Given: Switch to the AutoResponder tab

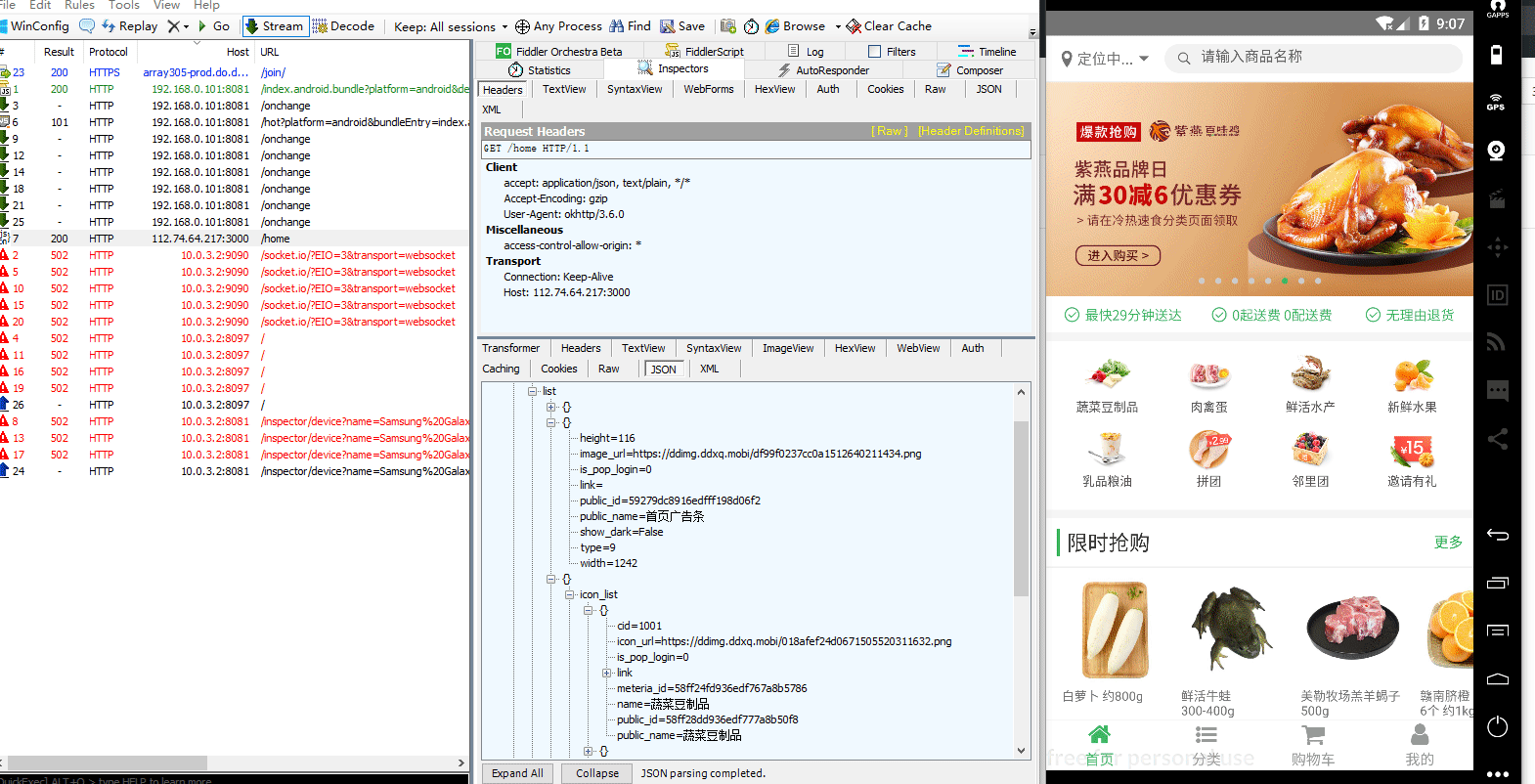Looking at the screenshot, I should coord(823,70).
